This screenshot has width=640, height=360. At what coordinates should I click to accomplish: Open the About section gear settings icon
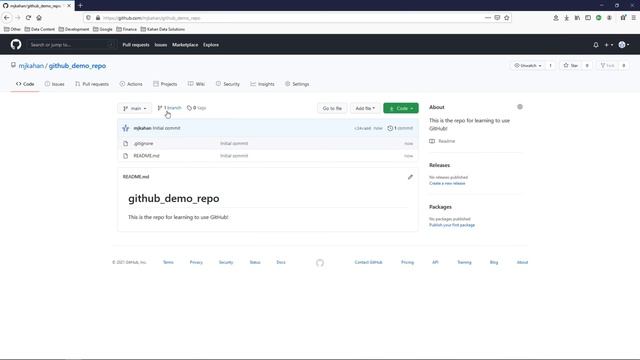[x=520, y=107]
